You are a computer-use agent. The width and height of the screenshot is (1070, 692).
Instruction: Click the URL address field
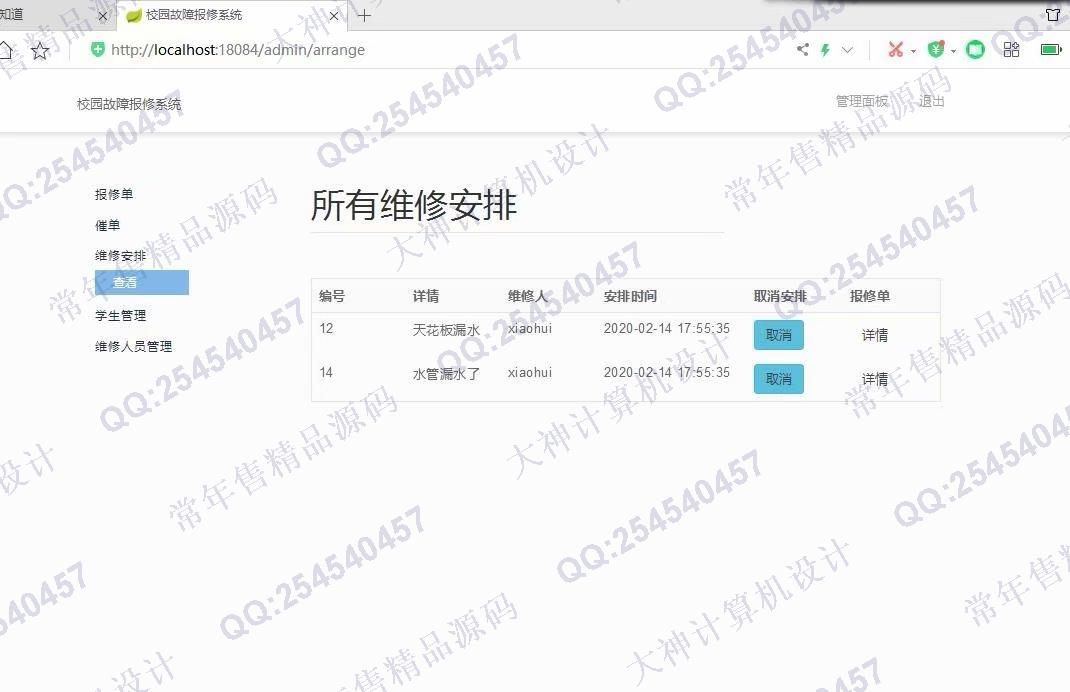[238, 50]
